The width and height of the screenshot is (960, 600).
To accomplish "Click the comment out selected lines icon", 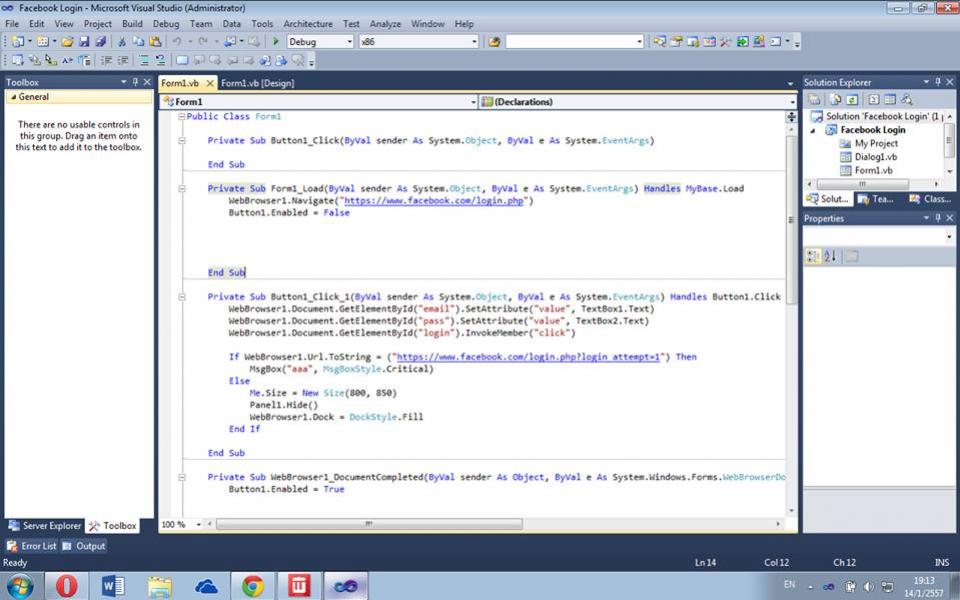I will (144, 60).
